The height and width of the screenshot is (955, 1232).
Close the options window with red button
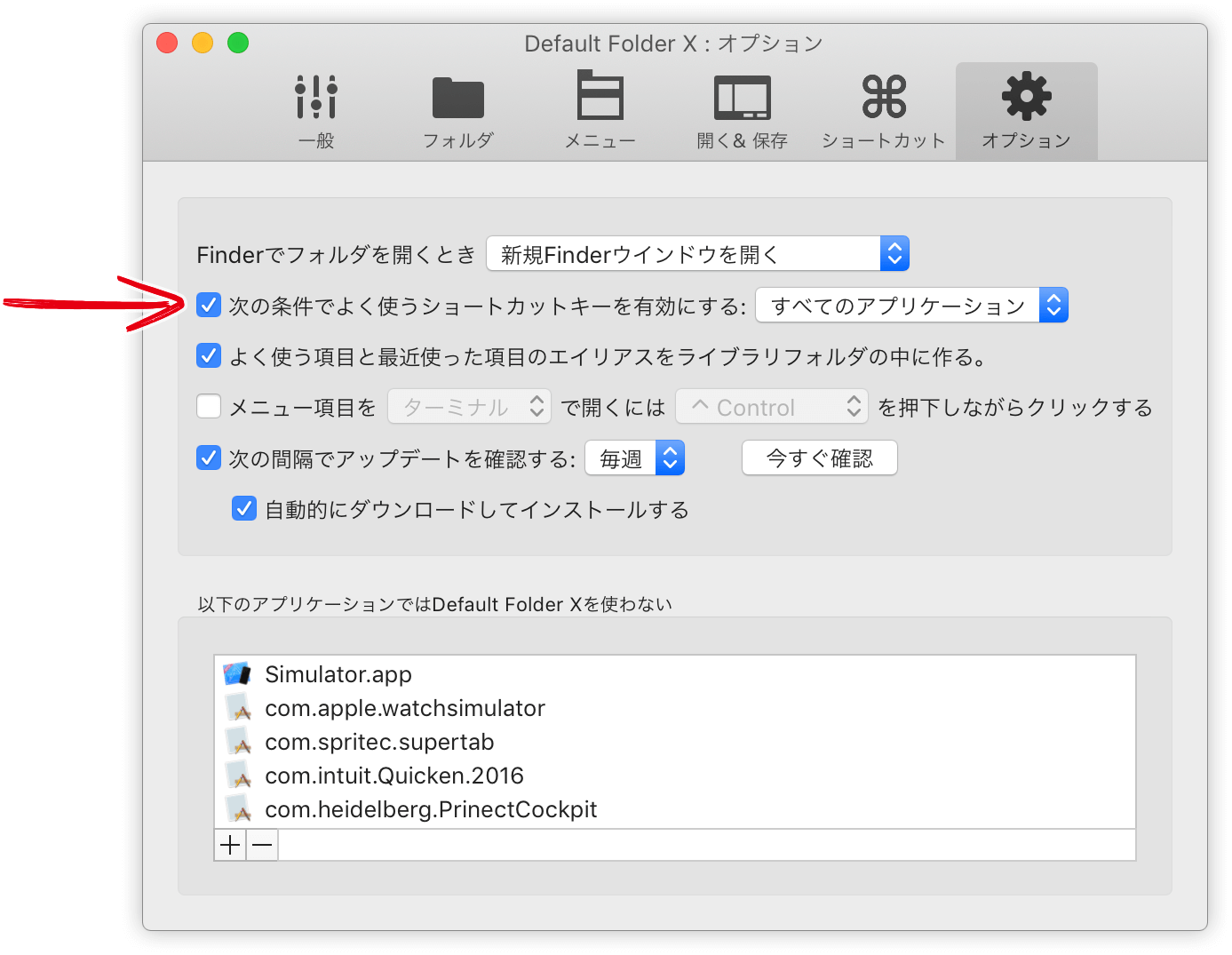167,43
